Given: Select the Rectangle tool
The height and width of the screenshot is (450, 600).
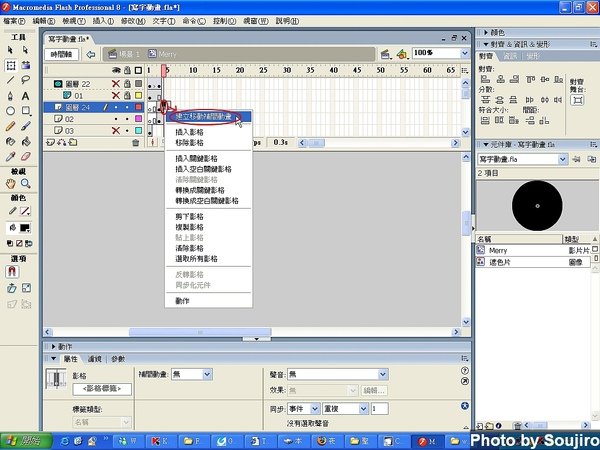Looking at the screenshot, I should 26,111.
